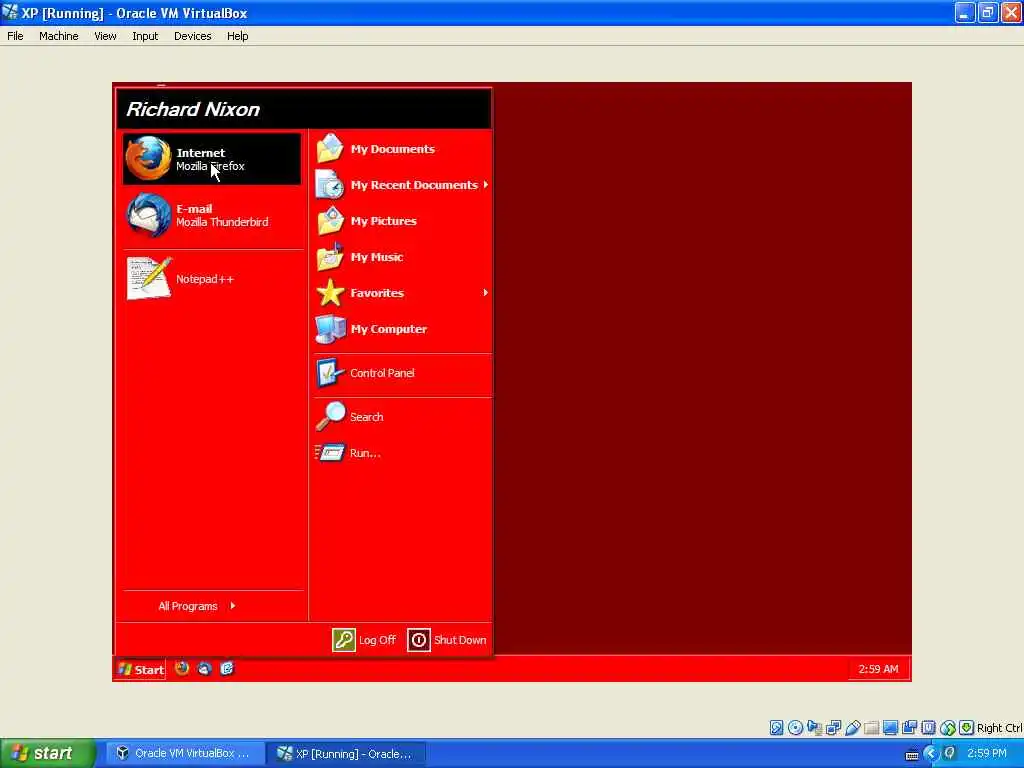Click the host tray icon left of the 2:59 PM clock
Viewport: 1024px width, 768px height.
pyautogui.click(x=950, y=753)
